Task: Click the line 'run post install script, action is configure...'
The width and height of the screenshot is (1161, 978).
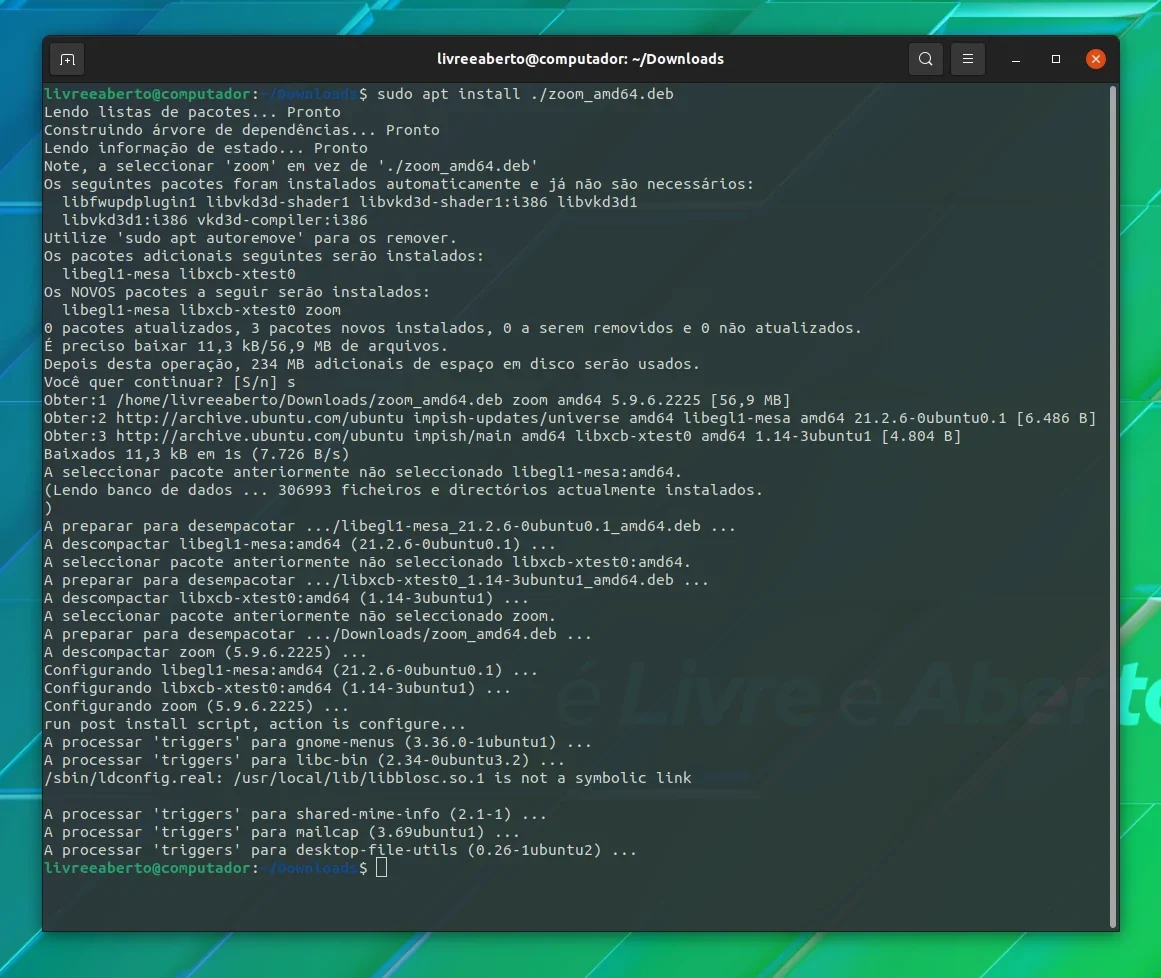Action: 255,724
